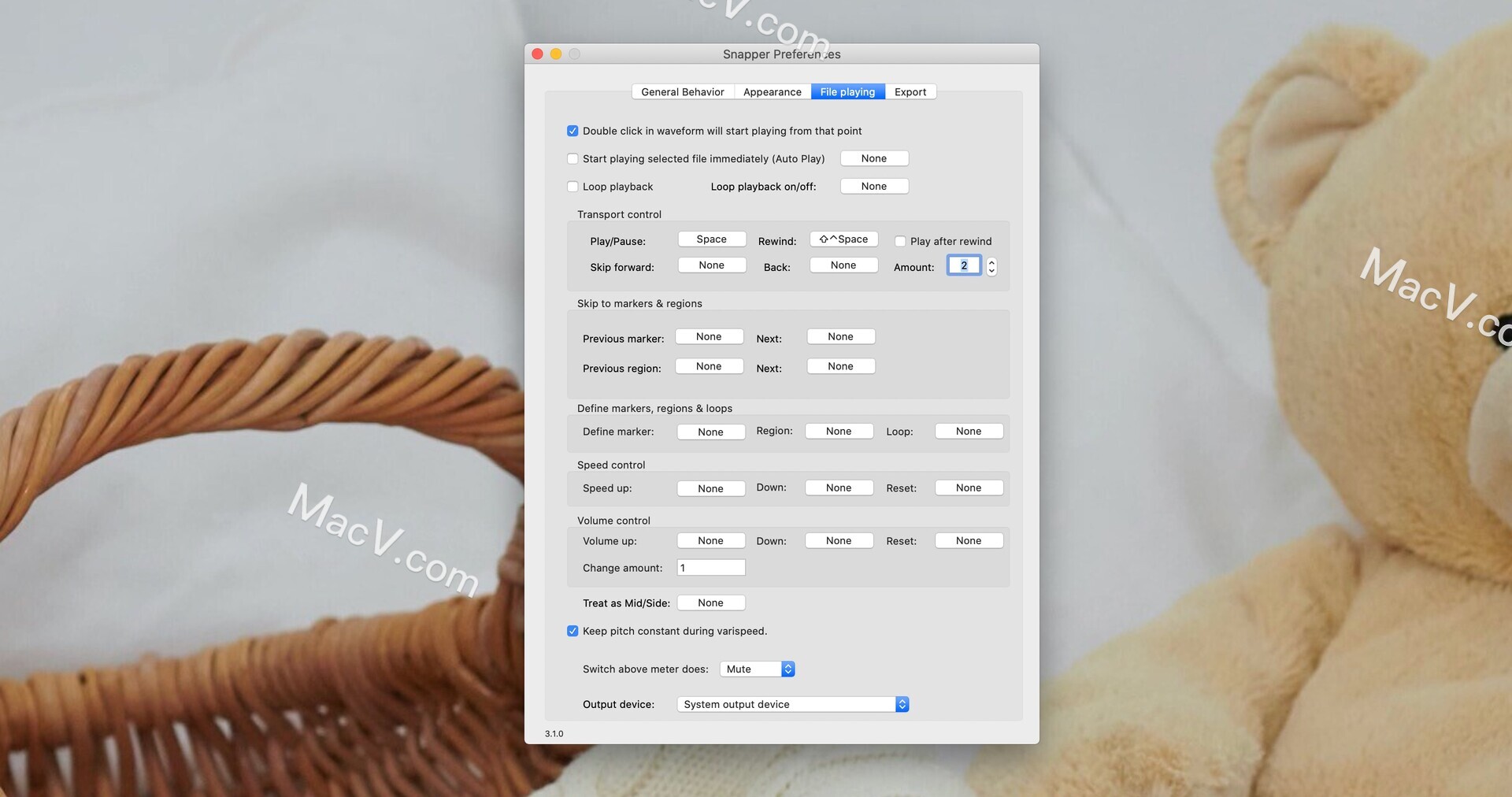1512x797 pixels.
Task: Minimize the Snapper Preferences window
Action: tap(556, 54)
